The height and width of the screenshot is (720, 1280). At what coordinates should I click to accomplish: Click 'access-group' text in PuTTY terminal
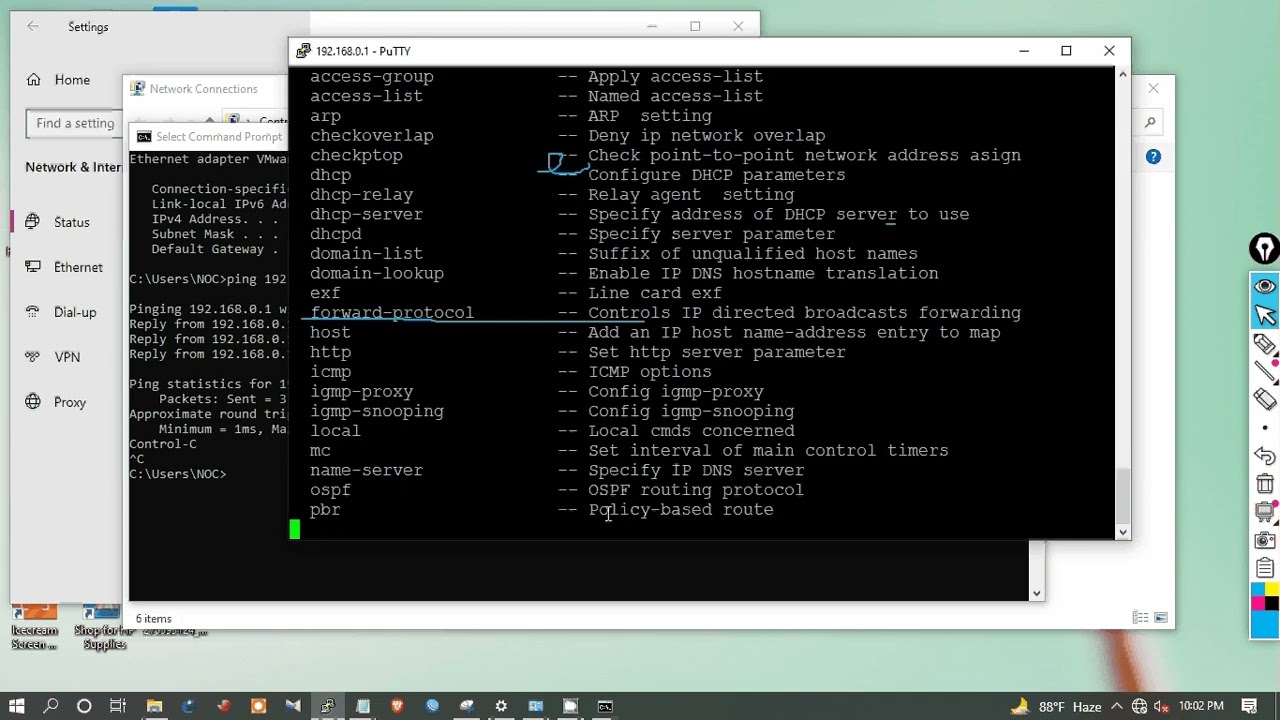[x=371, y=77]
